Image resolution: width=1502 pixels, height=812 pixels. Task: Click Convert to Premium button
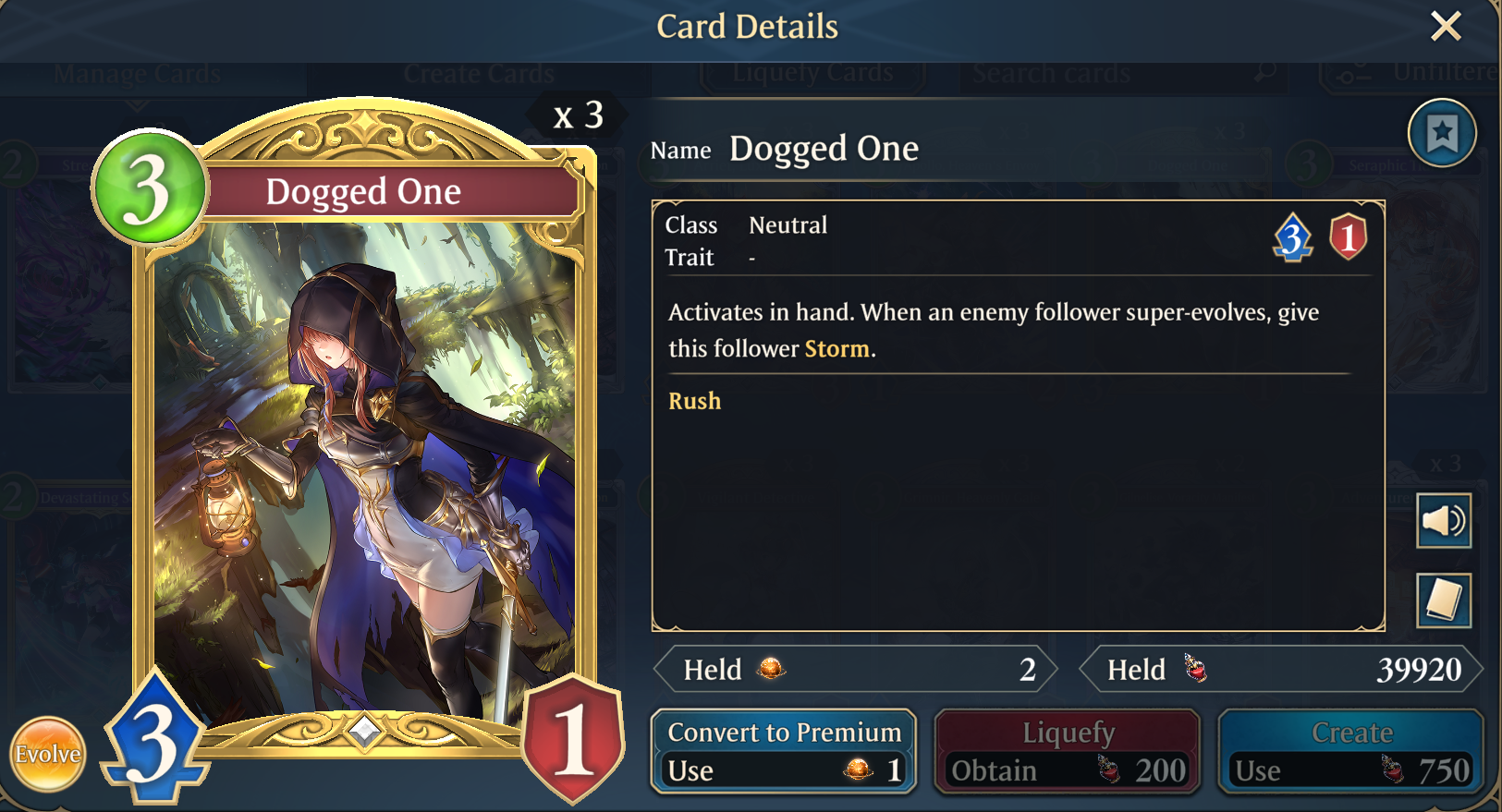click(784, 751)
